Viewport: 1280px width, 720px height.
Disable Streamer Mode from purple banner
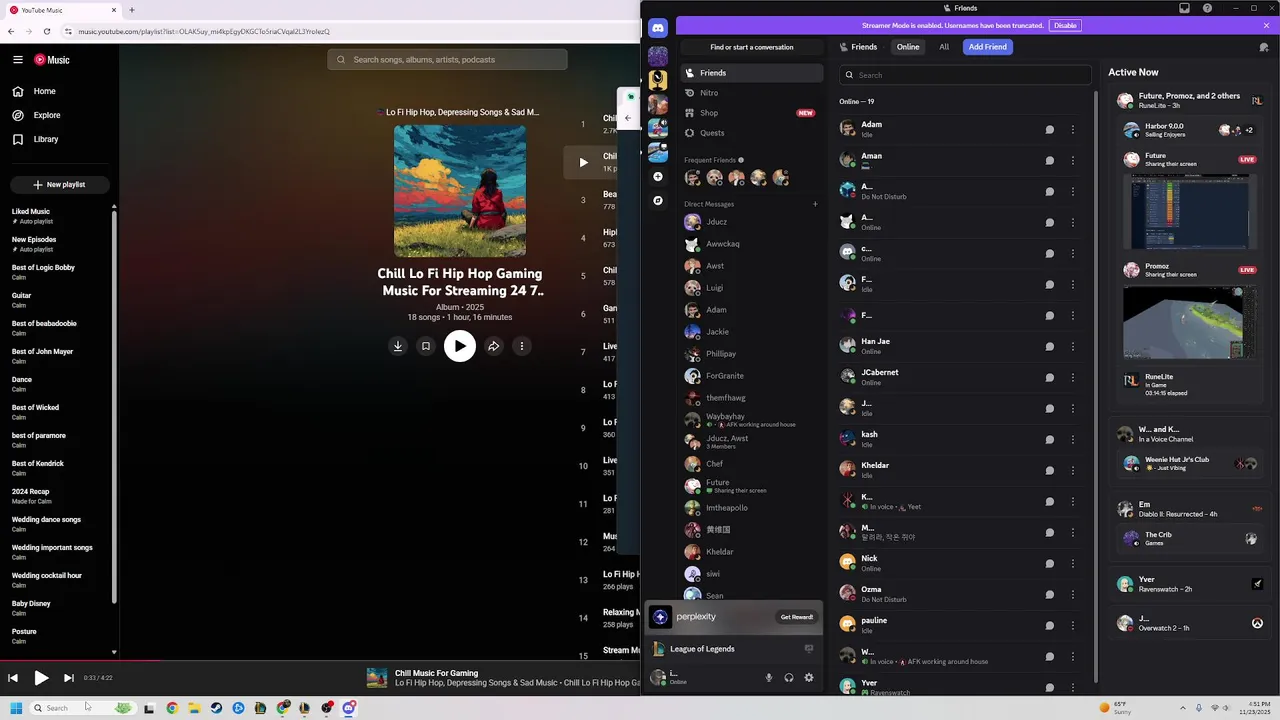1065,26
